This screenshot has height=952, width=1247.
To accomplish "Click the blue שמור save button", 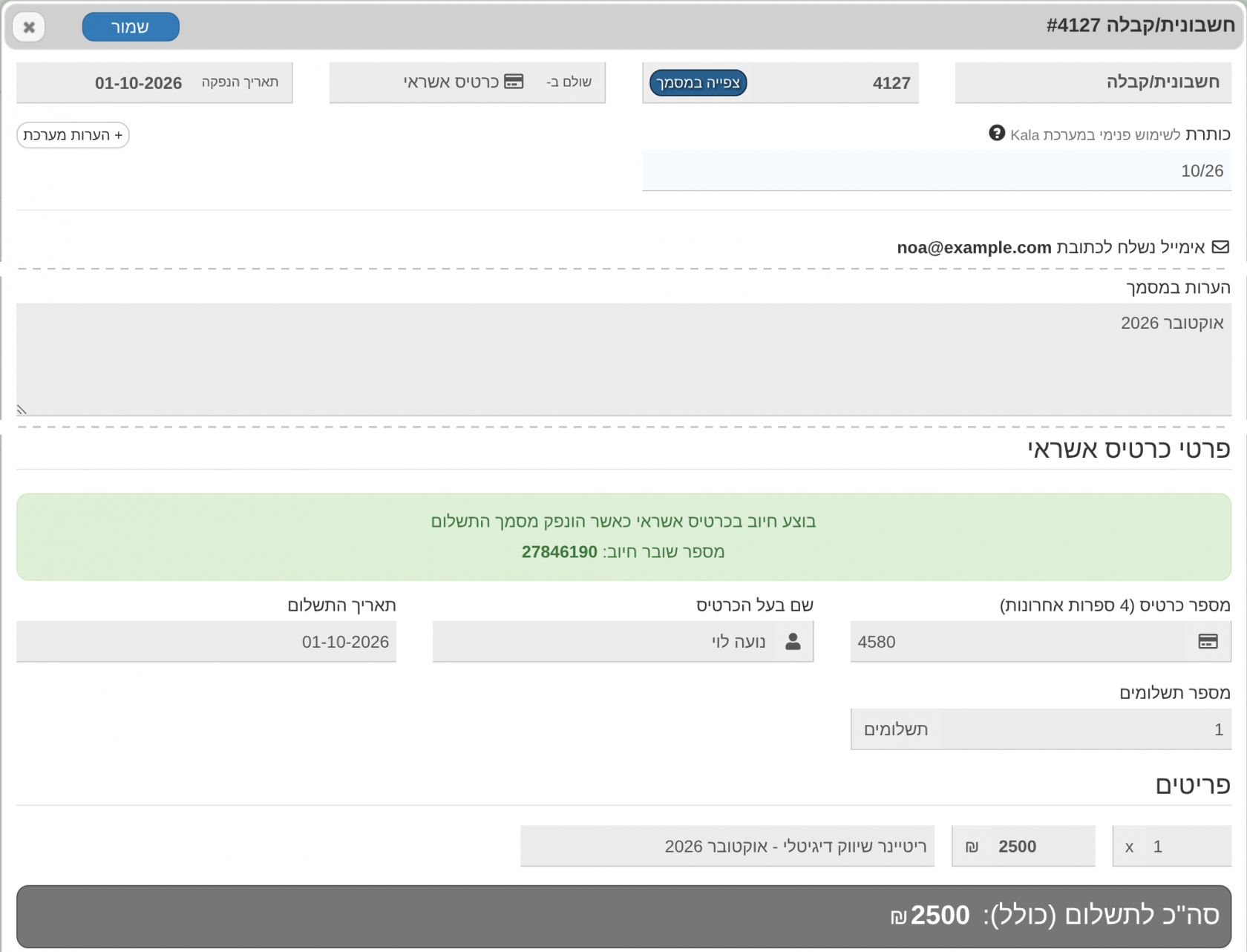I will point(131,27).
